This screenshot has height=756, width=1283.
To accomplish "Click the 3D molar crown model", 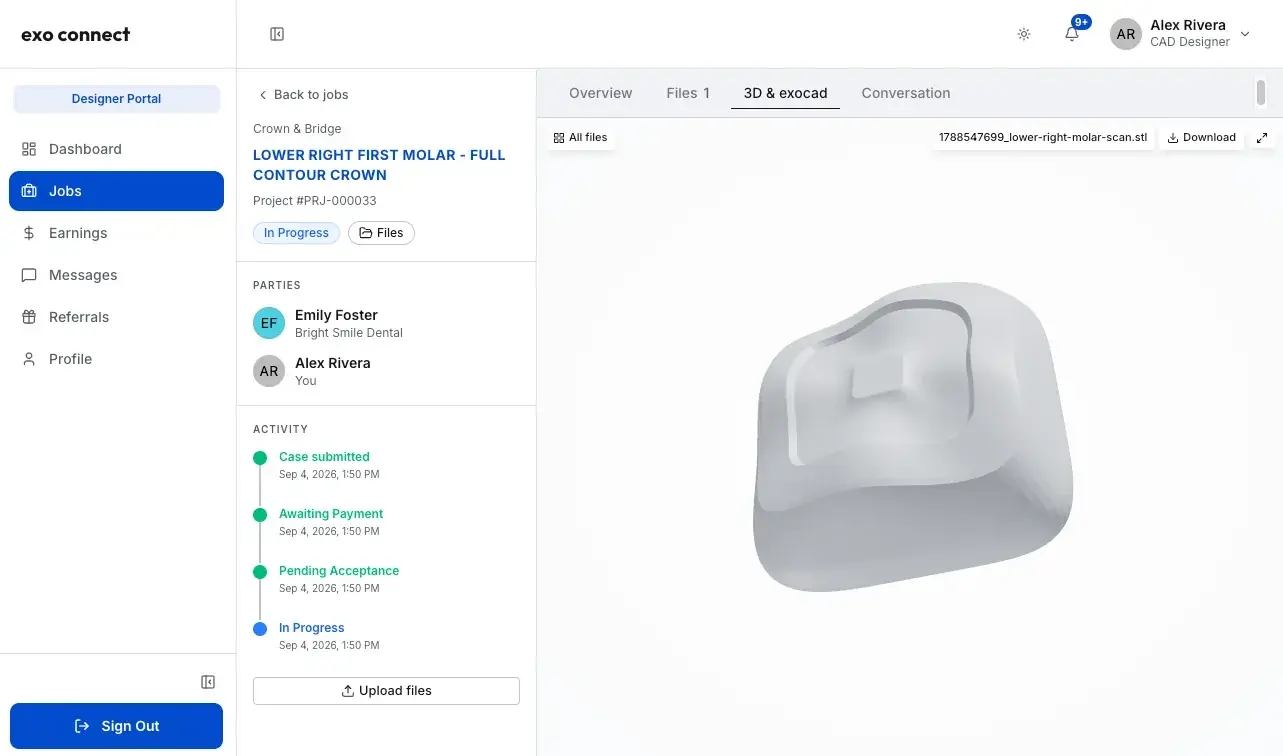I will [912, 436].
